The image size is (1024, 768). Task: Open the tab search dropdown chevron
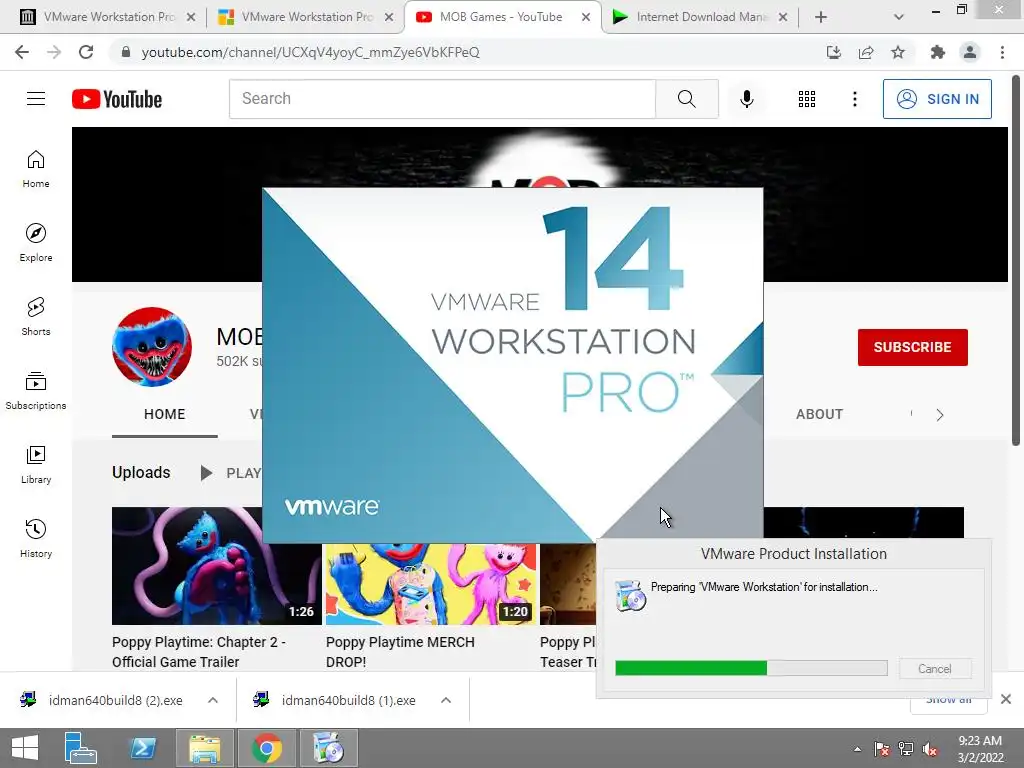899,17
